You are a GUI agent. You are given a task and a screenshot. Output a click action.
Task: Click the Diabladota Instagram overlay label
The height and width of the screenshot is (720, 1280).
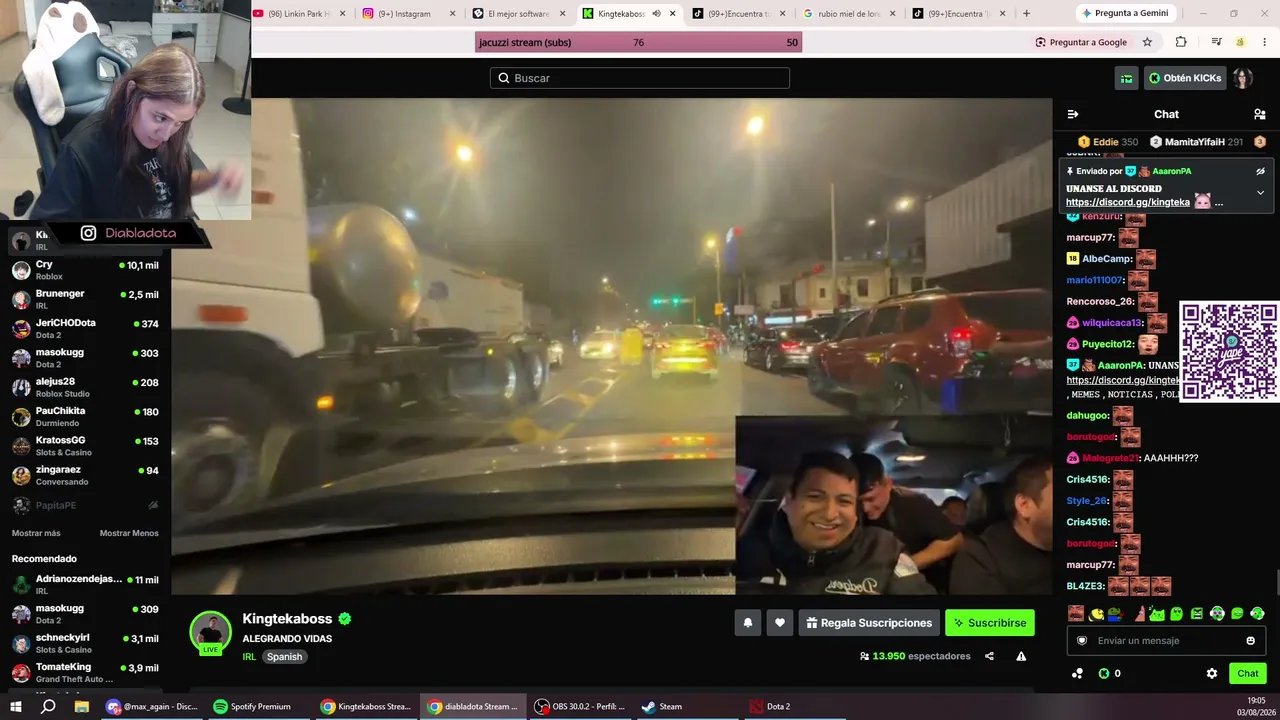point(128,233)
